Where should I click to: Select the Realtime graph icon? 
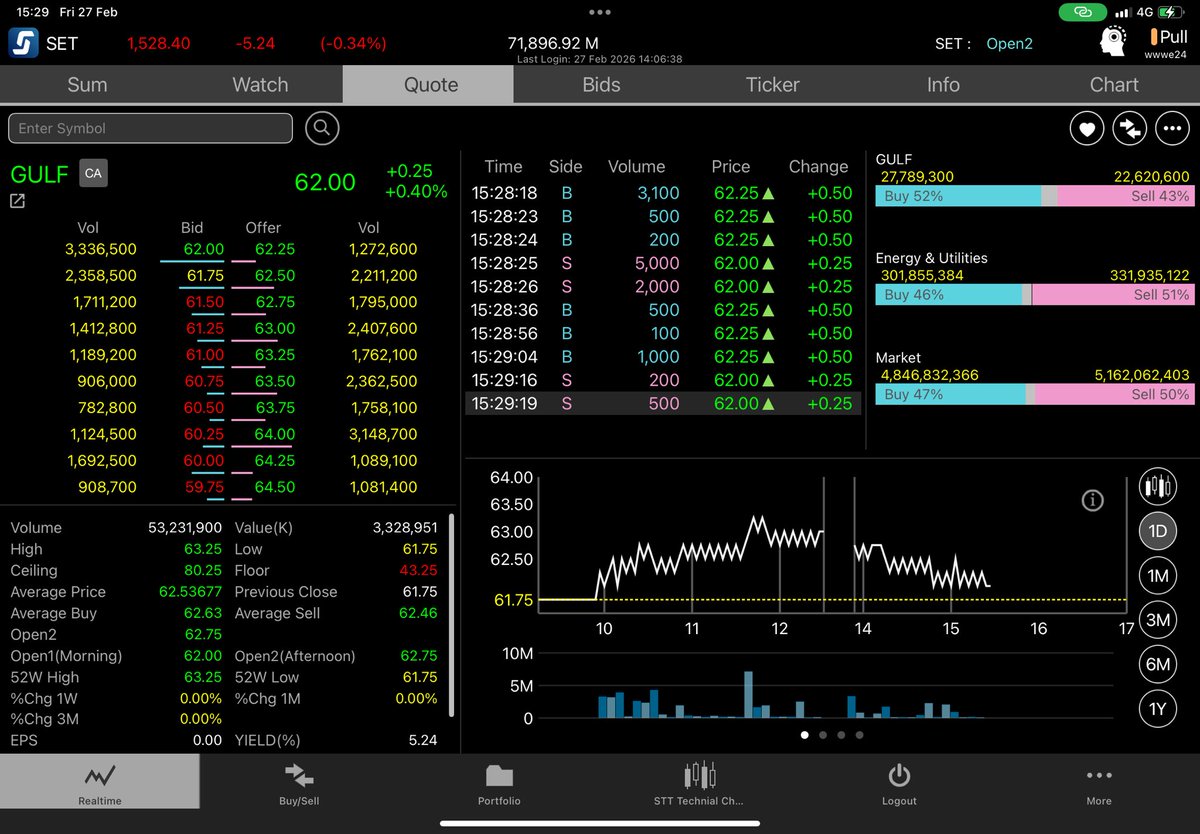pyautogui.click(x=99, y=784)
